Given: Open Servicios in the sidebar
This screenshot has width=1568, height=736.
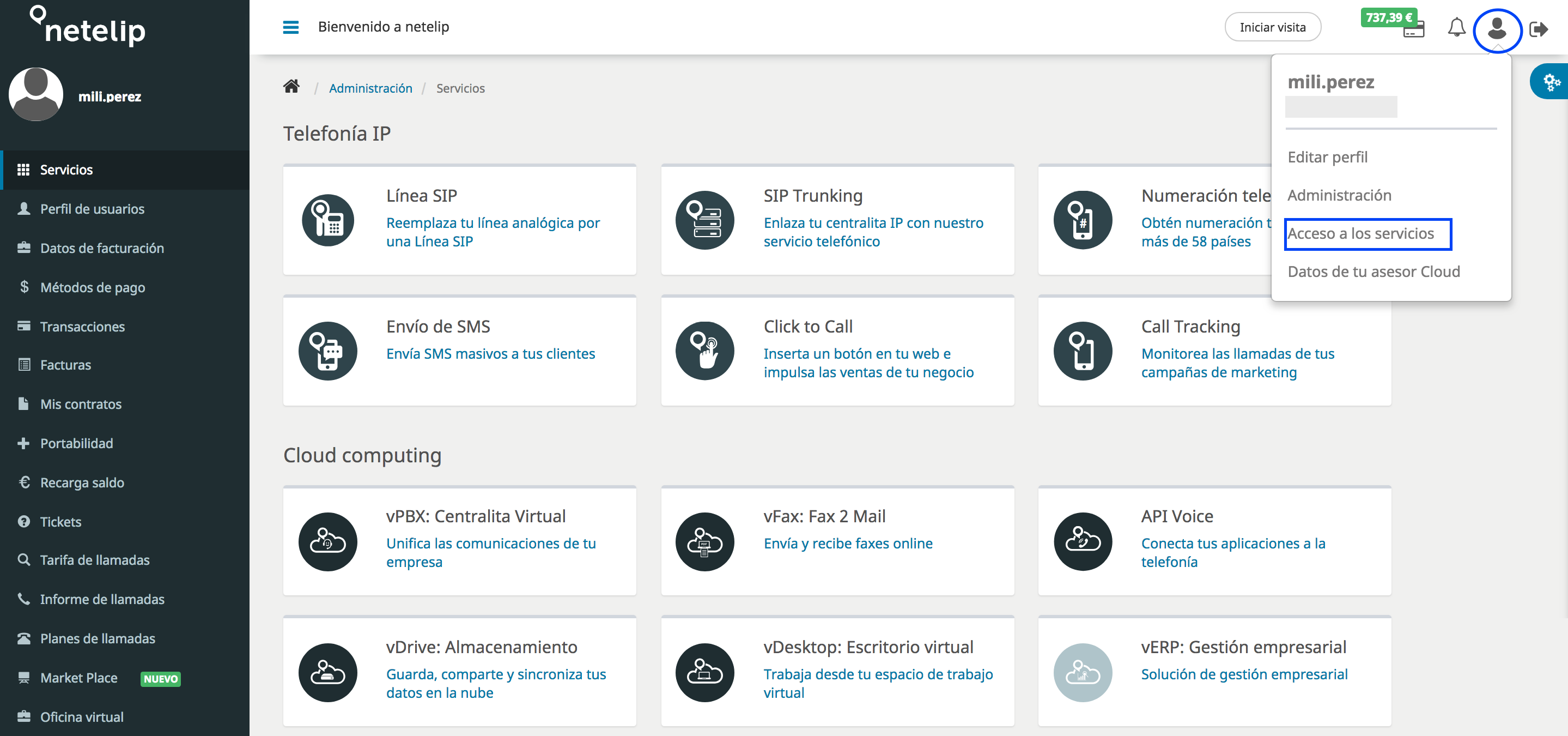Looking at the screenshot, I should pos(125,170).
